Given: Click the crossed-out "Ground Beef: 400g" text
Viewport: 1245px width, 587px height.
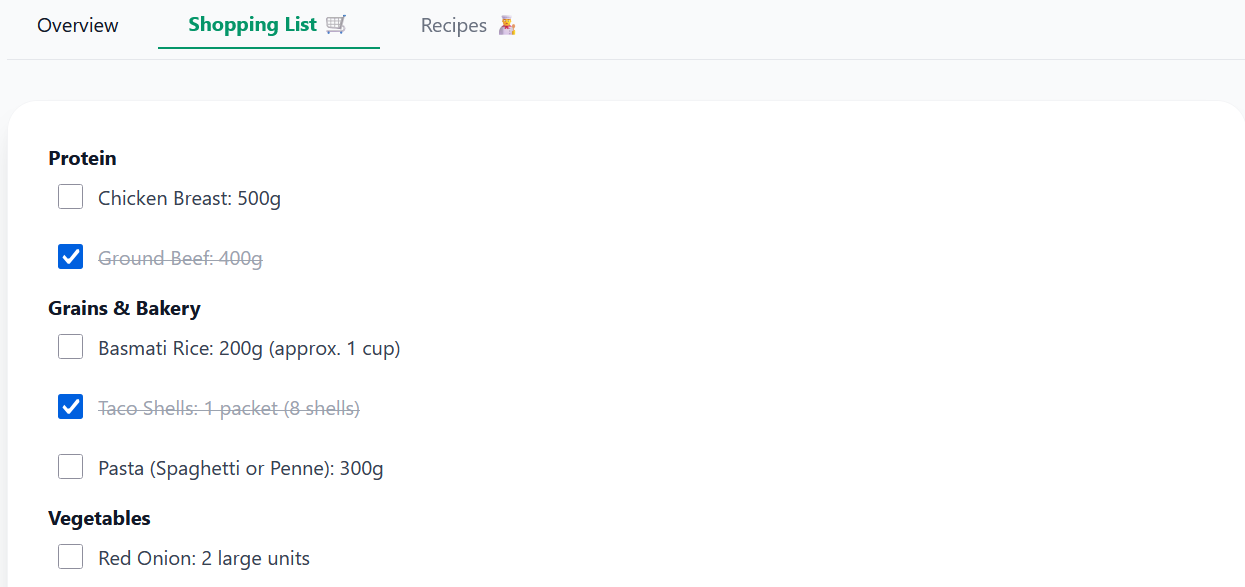Looking at the screenshot, I should [x=180, y=258].
